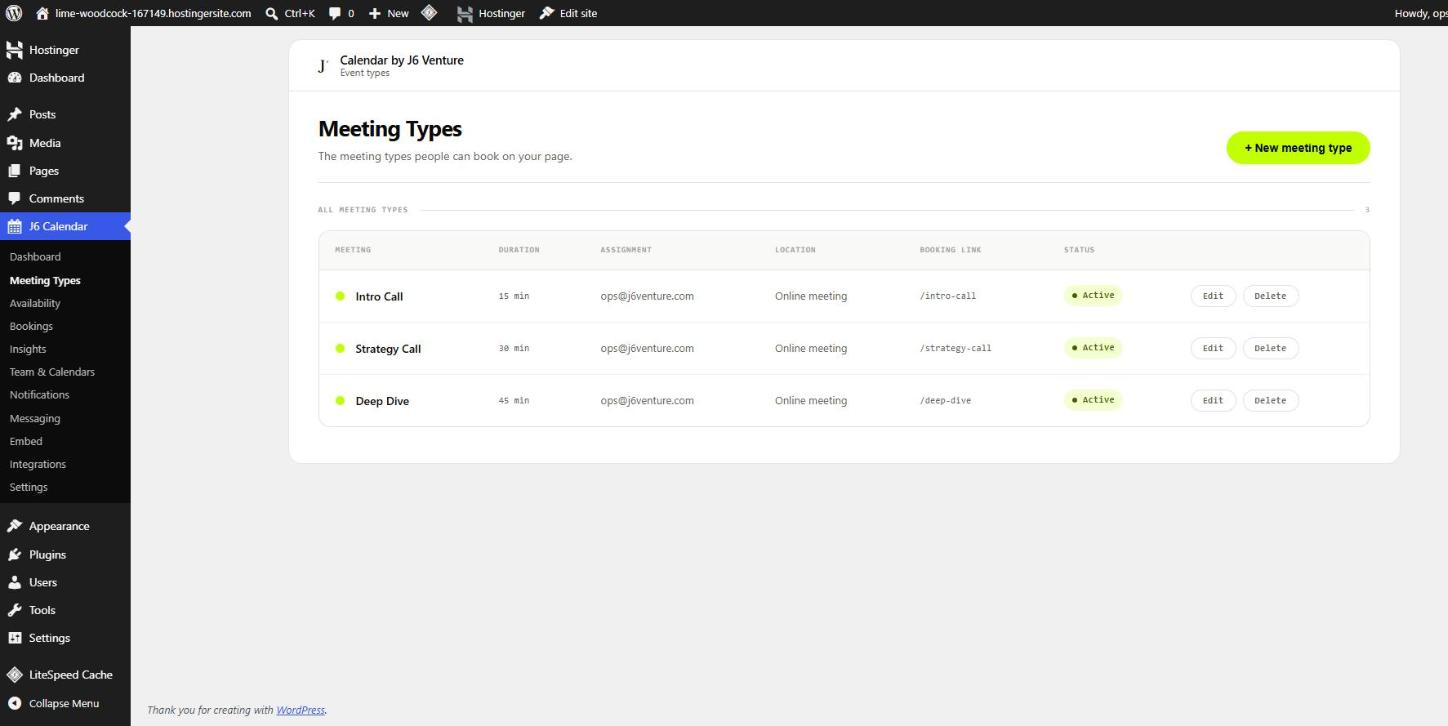The width and height of the screenshot is (1448, 726).
Task: Click the Calendar by J6 Venture title
Action: point(402,60)
